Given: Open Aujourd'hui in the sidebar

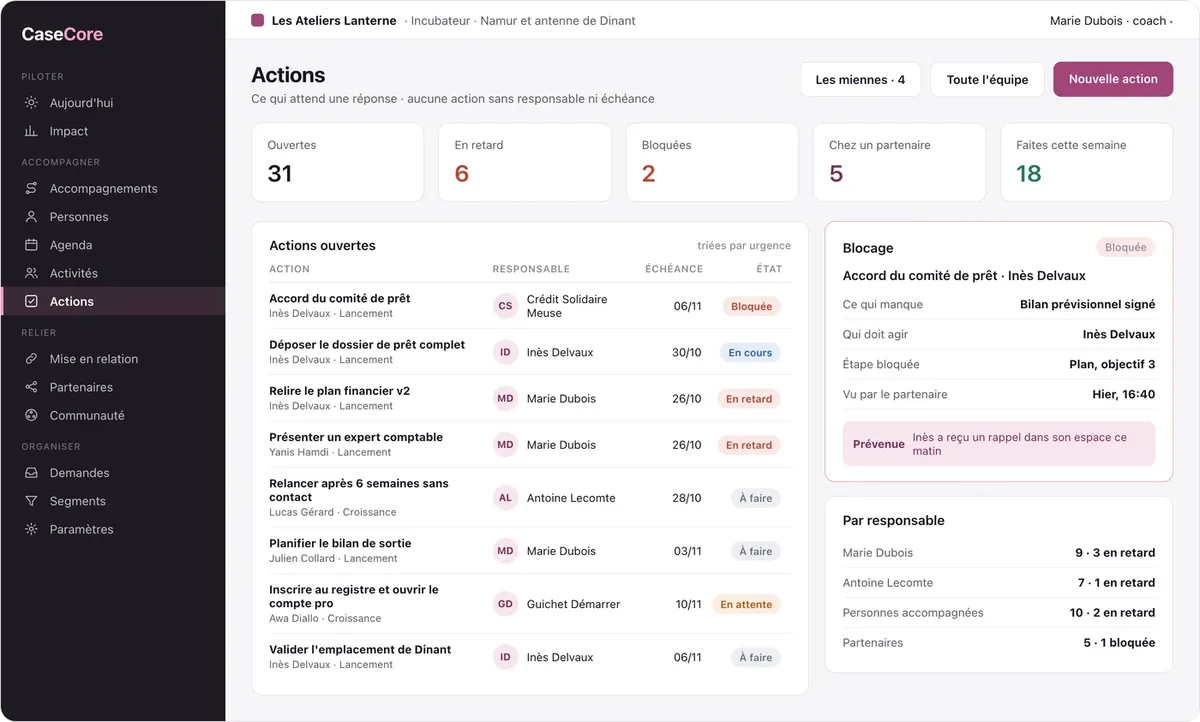Looking at the screenshot, I should point(112,103).
